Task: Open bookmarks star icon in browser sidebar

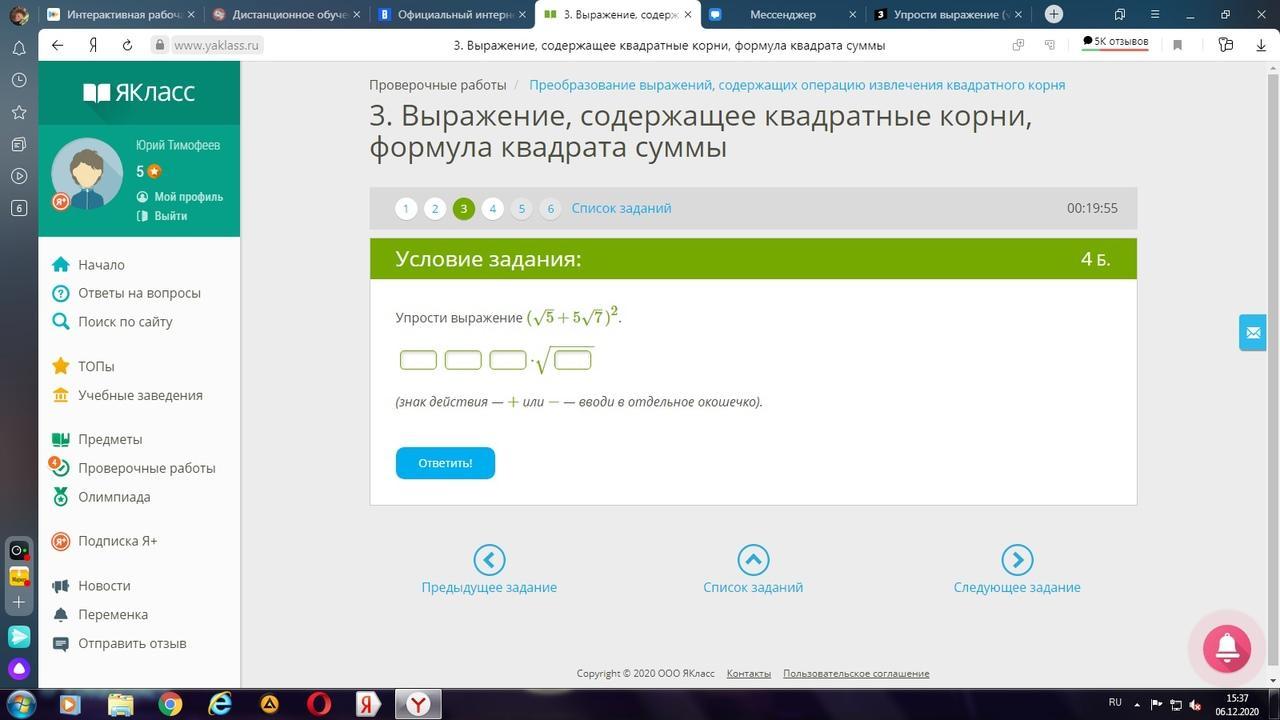Action: pyautogui.click(x=19, y=112)
